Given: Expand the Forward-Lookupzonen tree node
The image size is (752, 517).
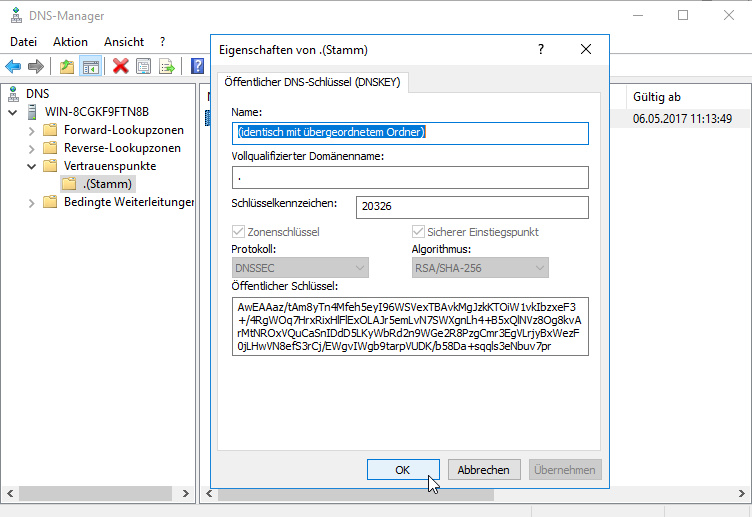Looking at the screenshot, I should coord(33,130).
